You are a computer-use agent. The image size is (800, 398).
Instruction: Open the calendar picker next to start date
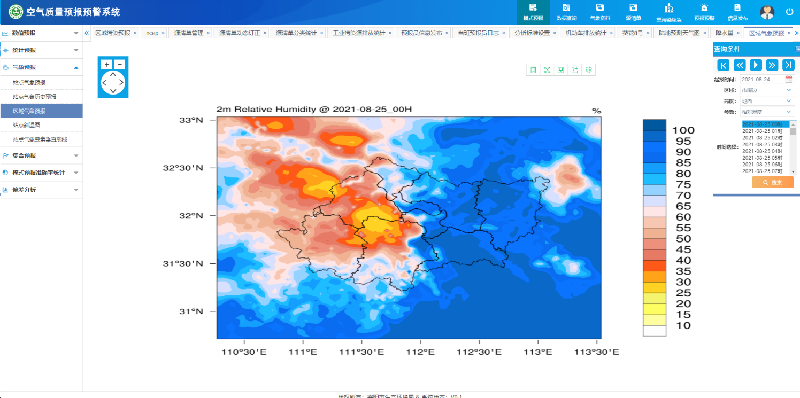tap(788, 79)
